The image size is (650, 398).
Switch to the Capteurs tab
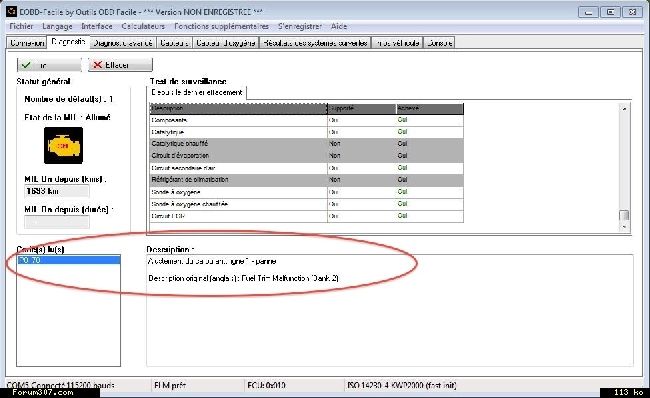pos(174,43)
